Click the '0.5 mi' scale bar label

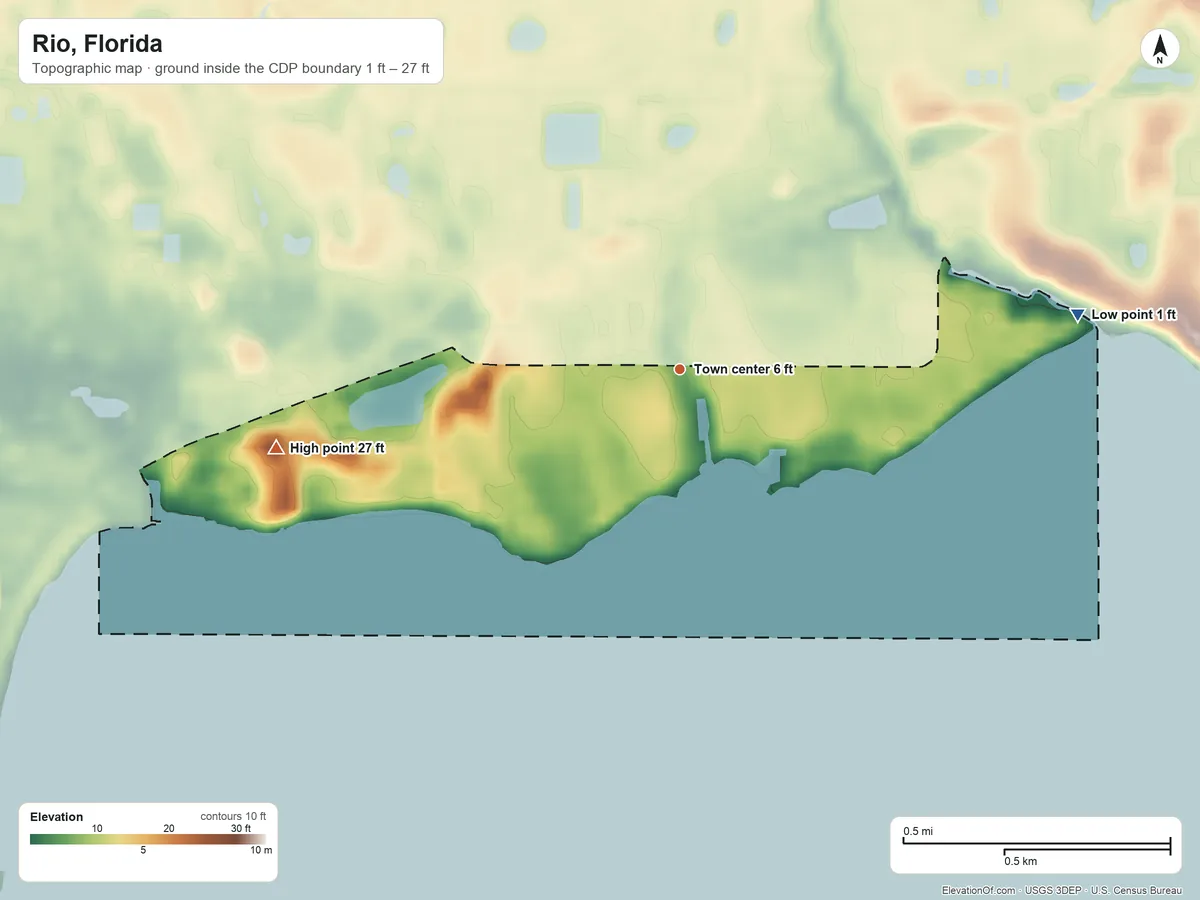point(918,831)
